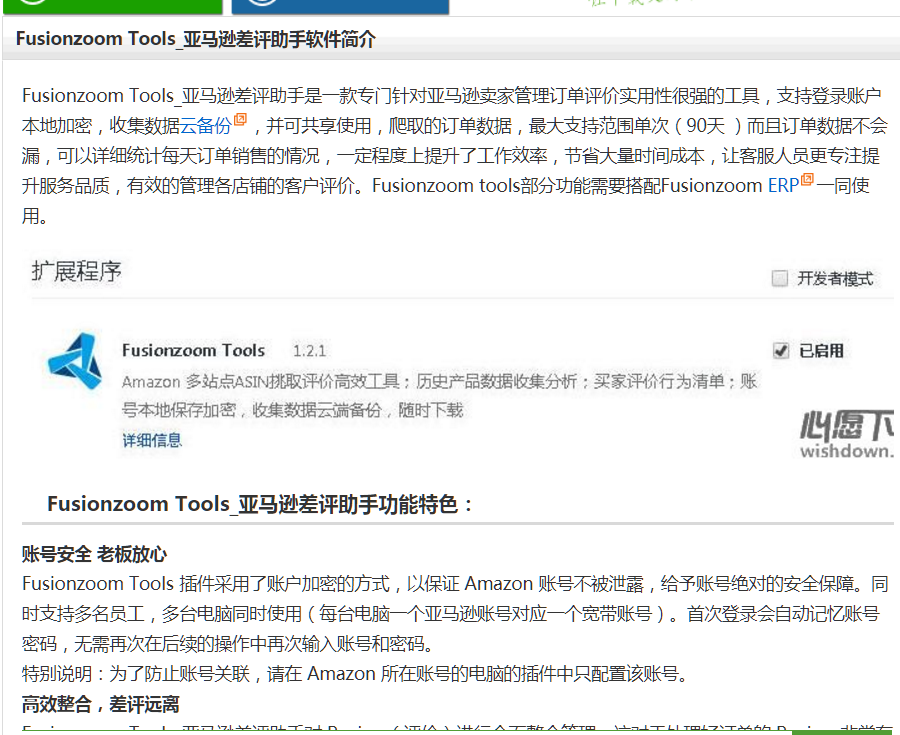The width and height of the screenshot is (900, 735).
Task: Click the external link icon after 云备份
Action: [x=240, y=119]
